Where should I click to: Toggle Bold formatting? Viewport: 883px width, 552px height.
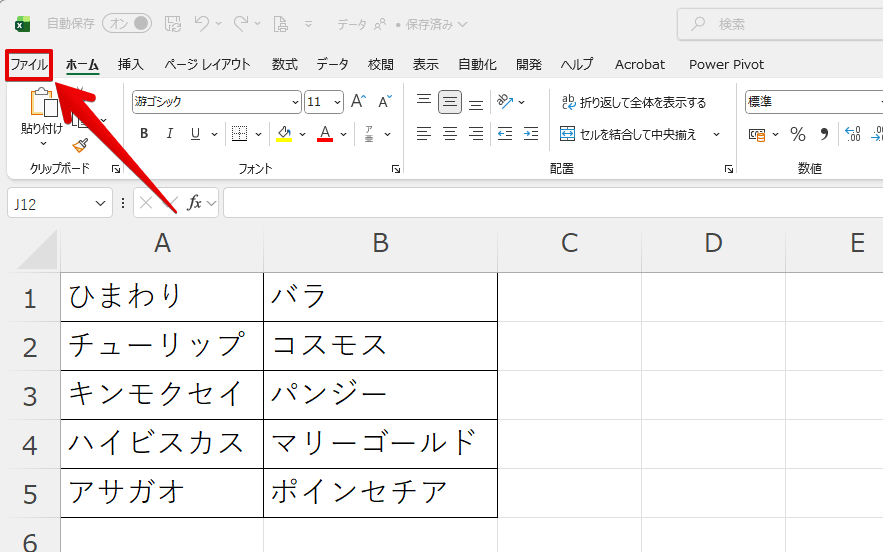click(x=144, y=133)
